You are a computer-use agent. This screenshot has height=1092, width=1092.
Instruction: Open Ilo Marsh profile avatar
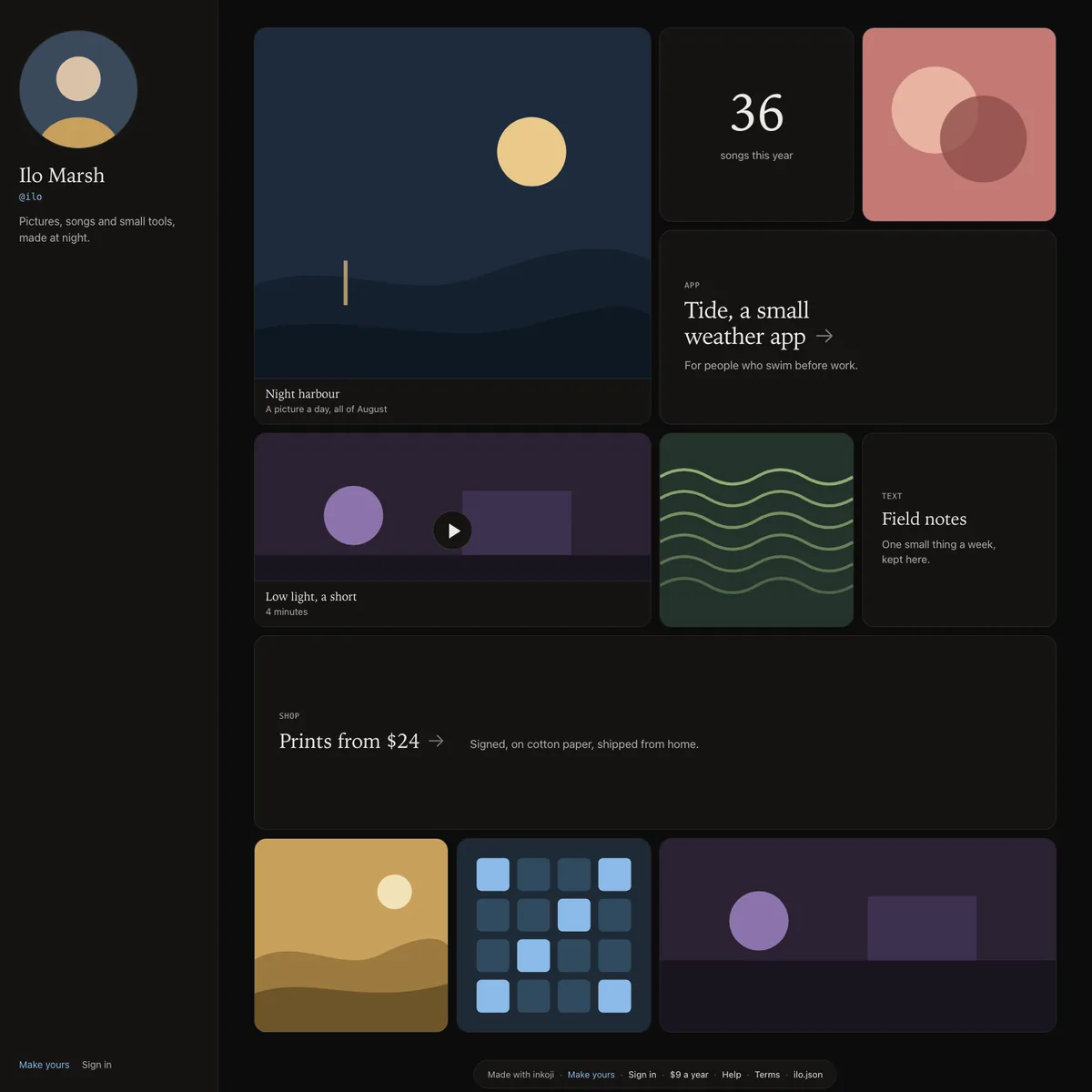(x=78, y=89)
